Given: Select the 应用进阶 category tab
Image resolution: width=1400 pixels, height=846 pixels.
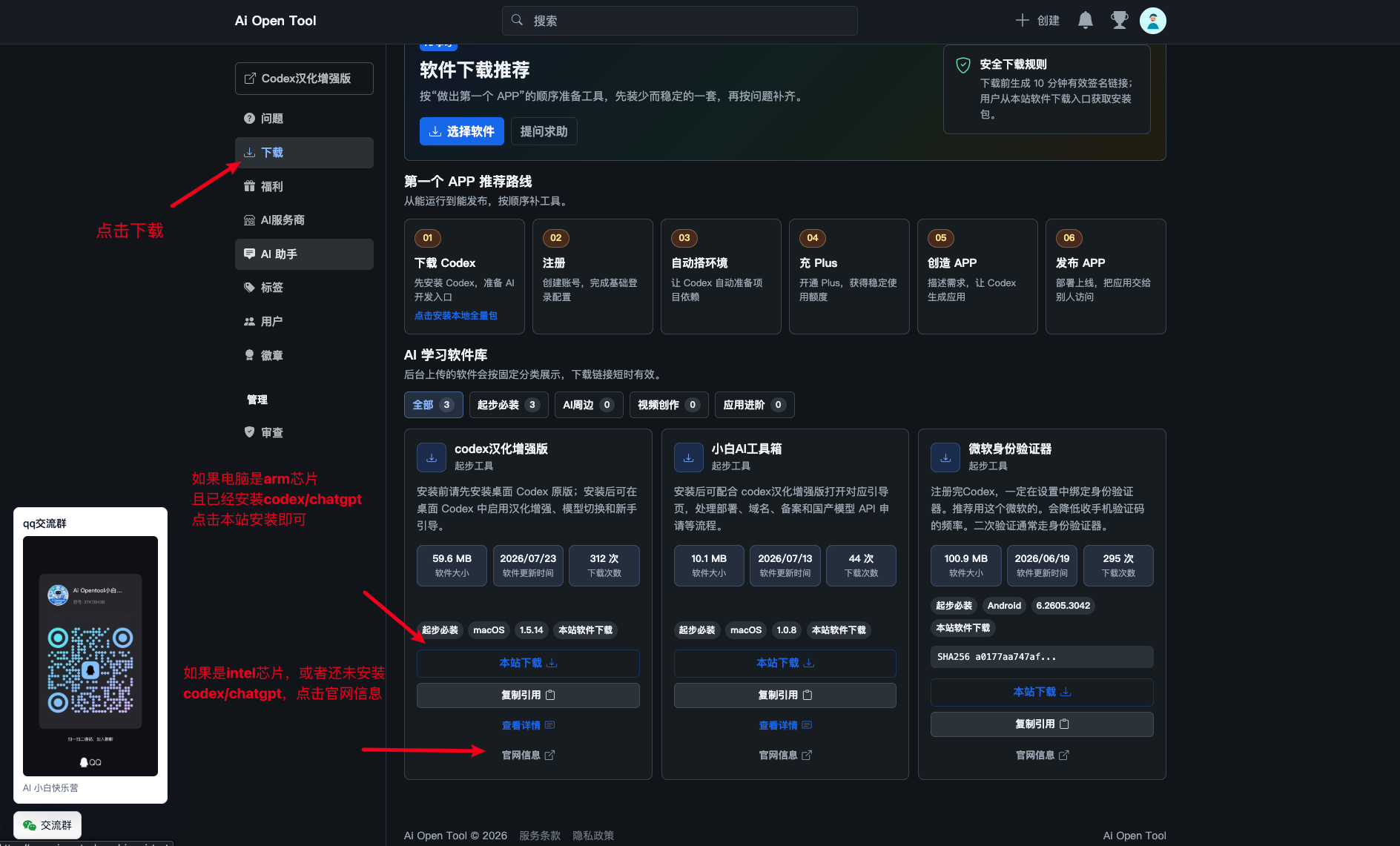Looking at the screenshot, I should point(755,405).
